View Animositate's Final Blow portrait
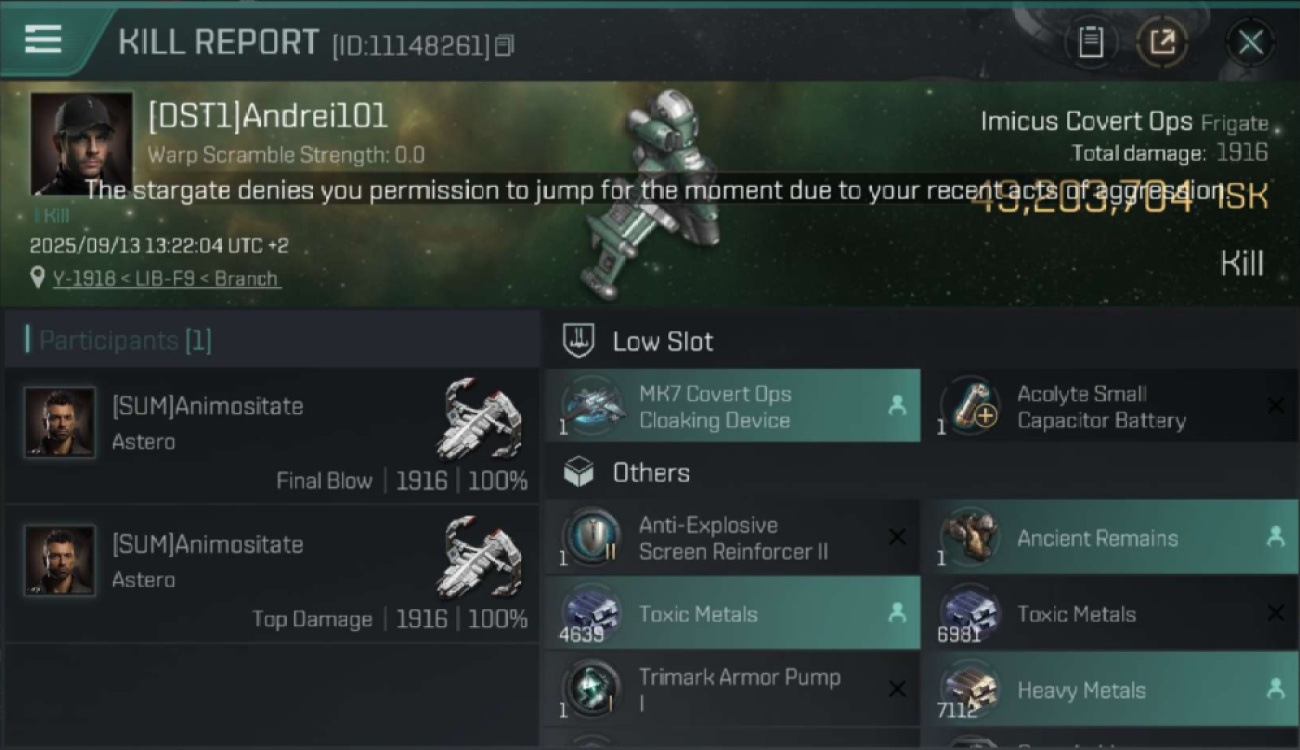Screen dimensions: 1300x750 (60, 422)
